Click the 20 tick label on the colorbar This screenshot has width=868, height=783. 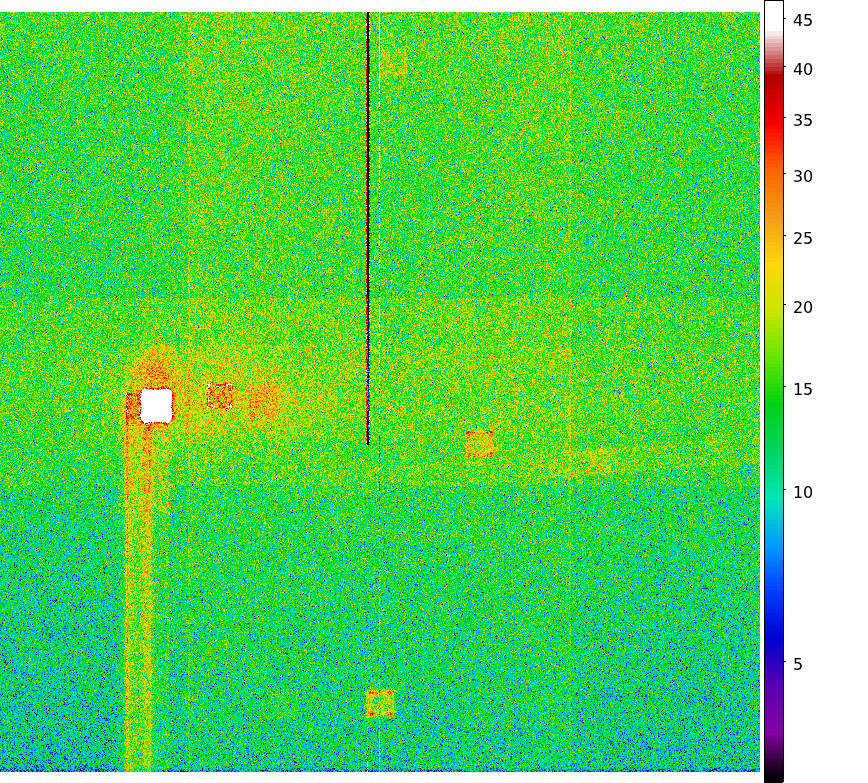(x=803, y=307)
